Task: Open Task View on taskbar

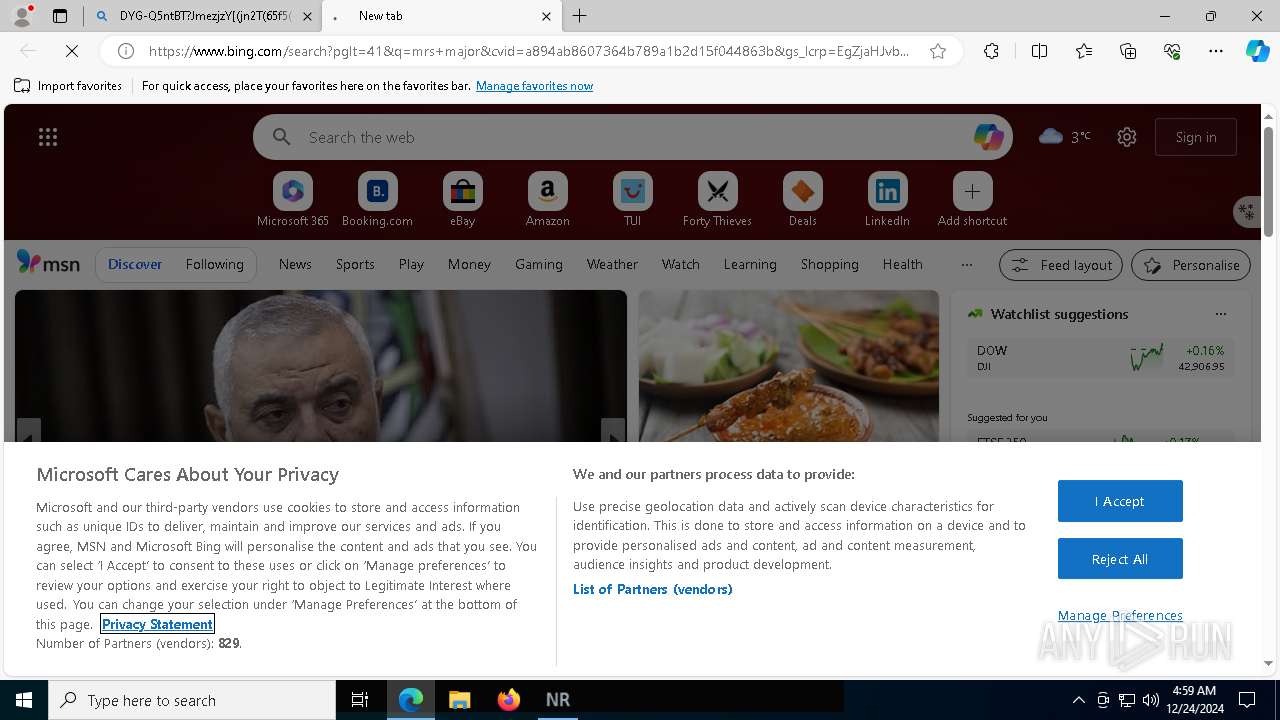Action: coord(360,700)
